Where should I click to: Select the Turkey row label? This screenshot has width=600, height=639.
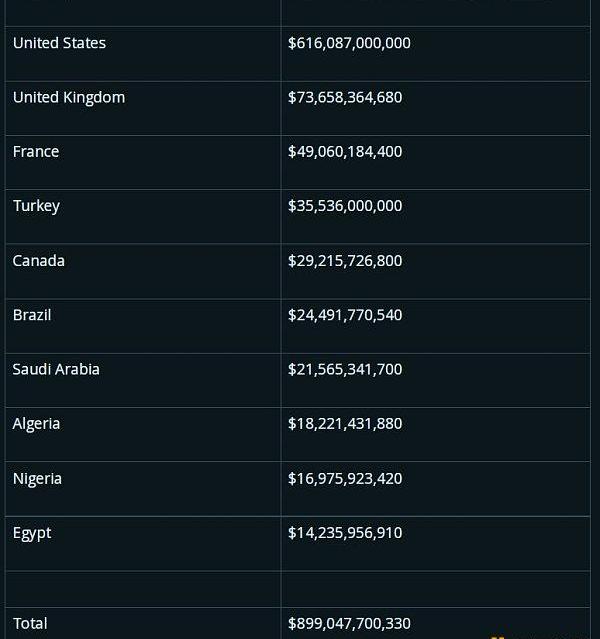pos(36,206)
